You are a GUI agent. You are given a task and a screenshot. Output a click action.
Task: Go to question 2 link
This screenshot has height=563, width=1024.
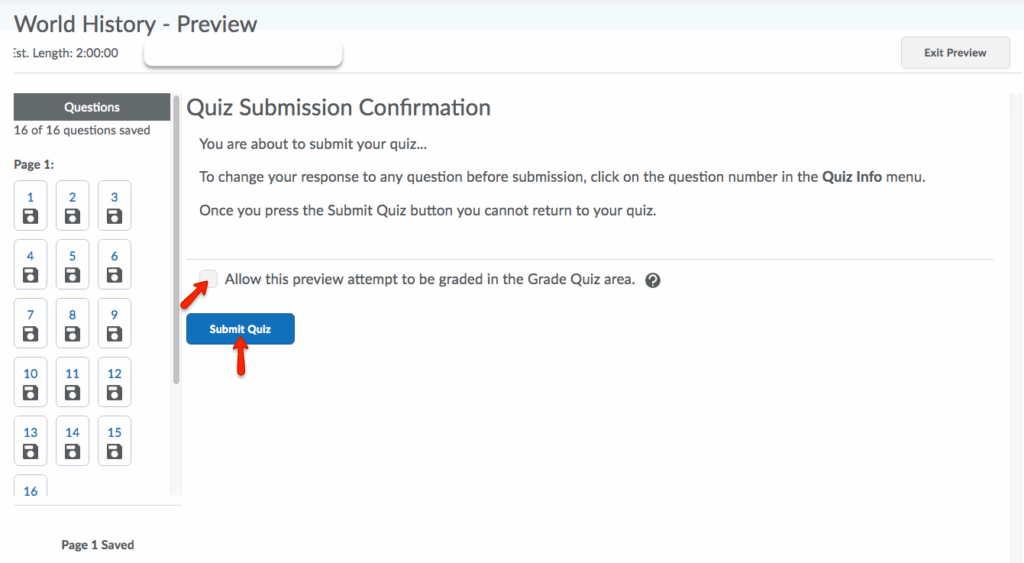tap(72, 198)
